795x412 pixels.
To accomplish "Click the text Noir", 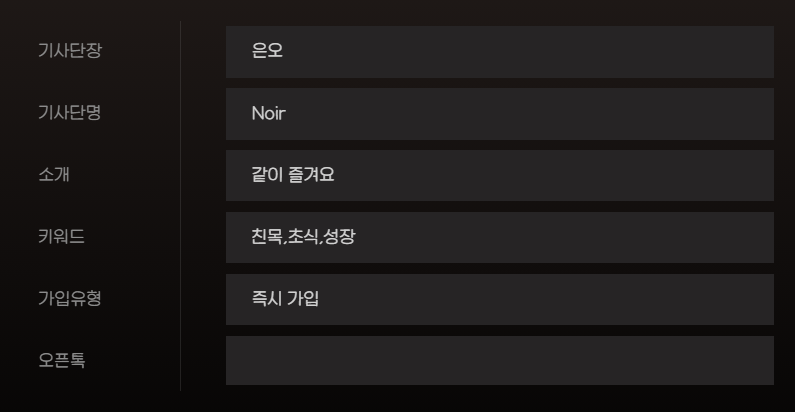I will click(x=268, y=113).
